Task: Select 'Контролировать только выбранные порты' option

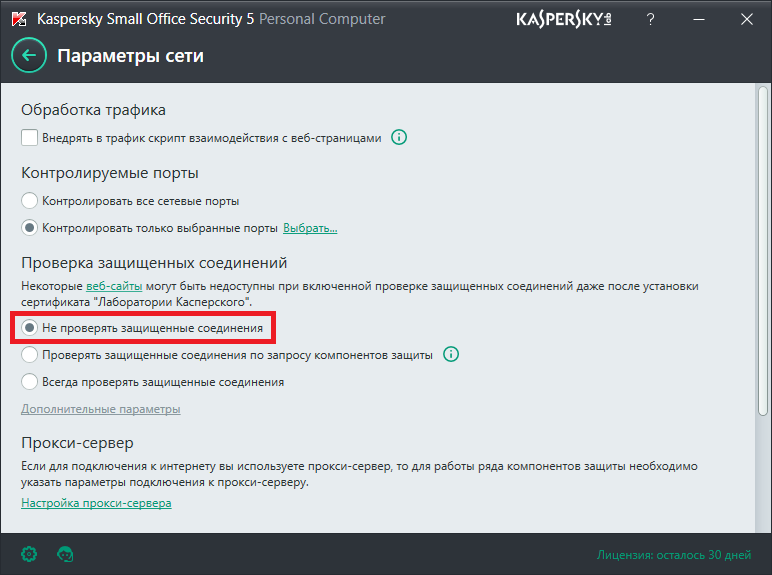Action: click(30, 228)
